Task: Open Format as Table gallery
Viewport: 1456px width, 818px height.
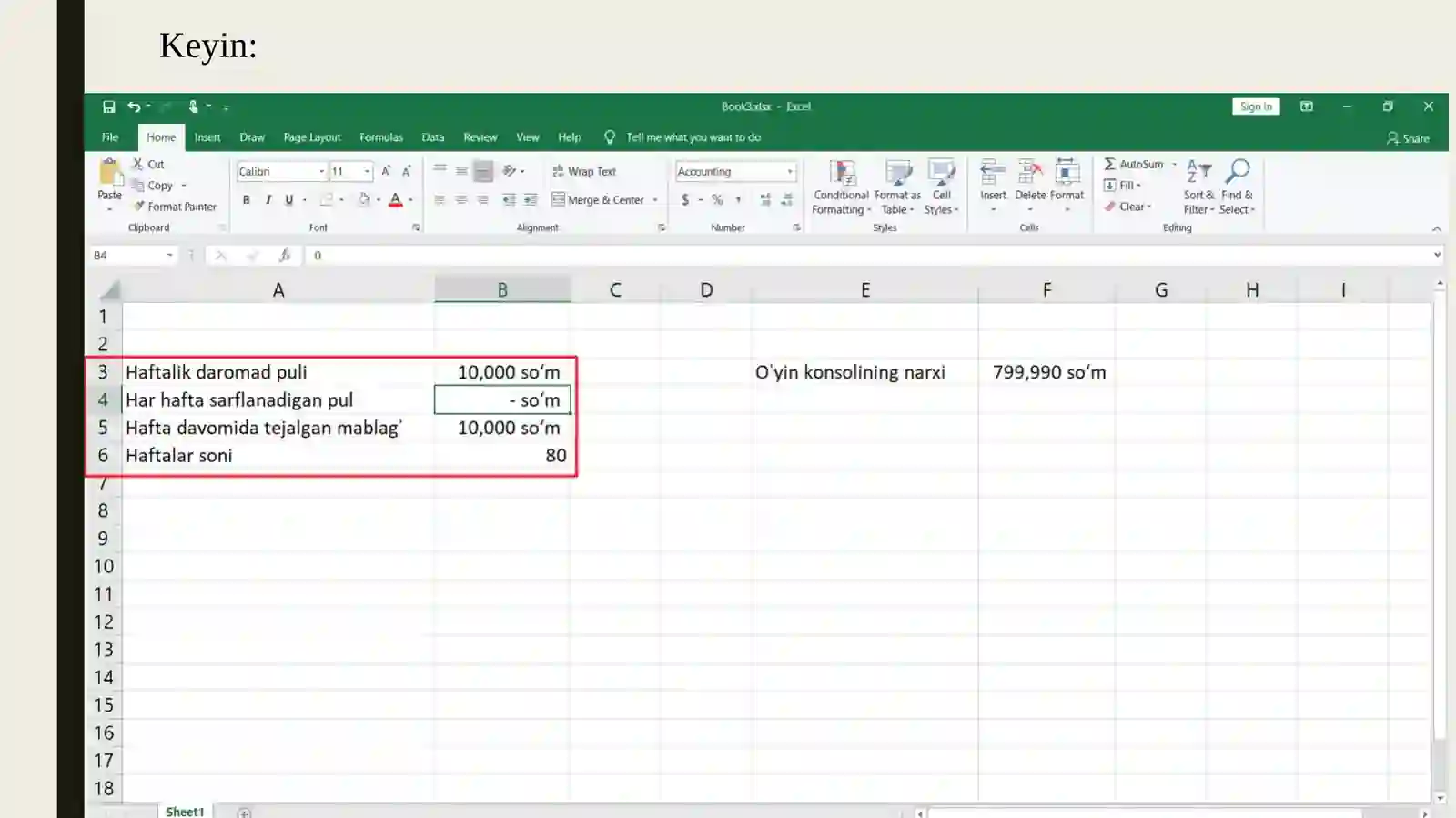Action: (897, 187)
